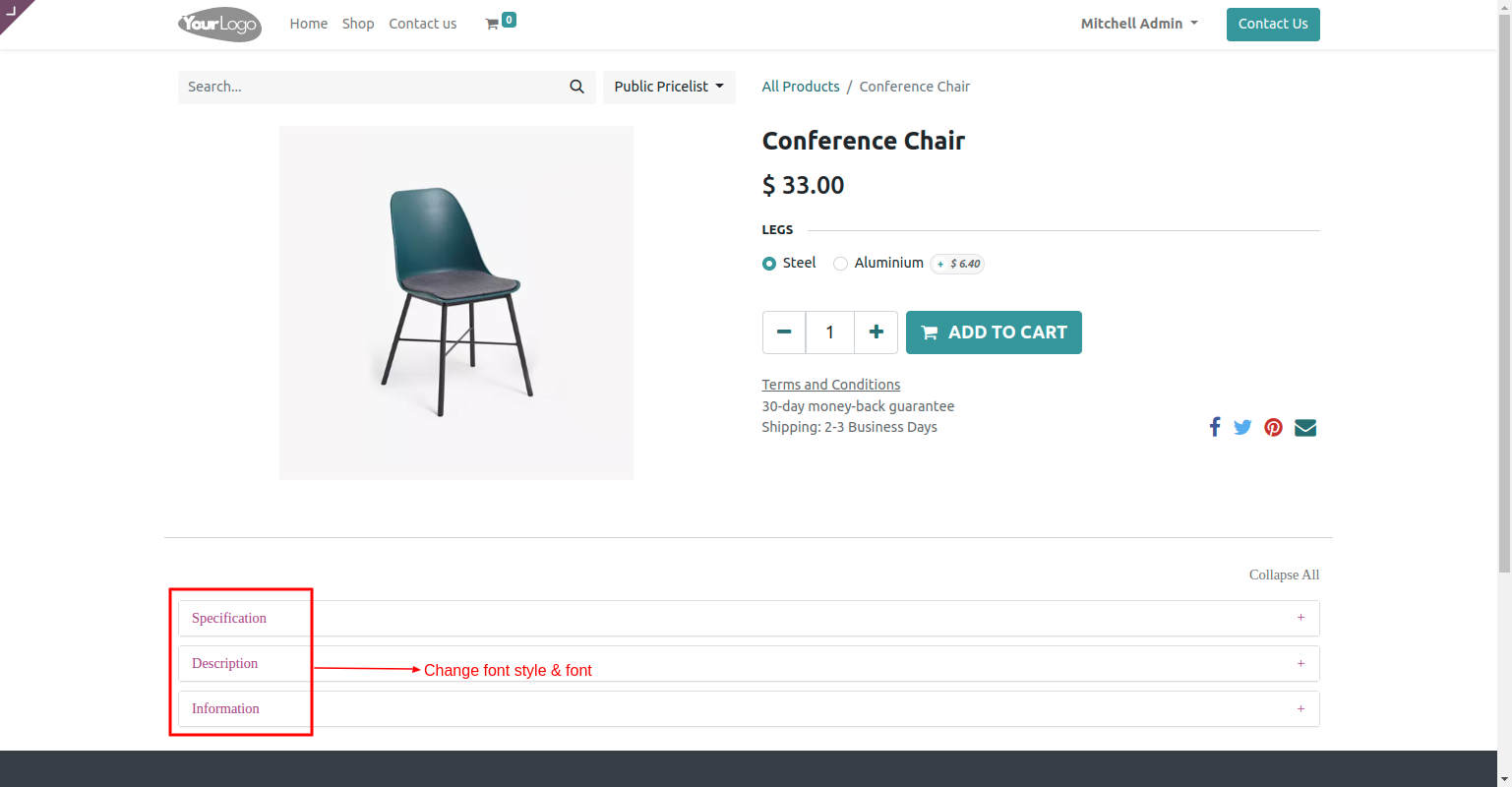Click the YourLogo site logo
Screen dimensions: 1512x787
(x=219, y=24)
